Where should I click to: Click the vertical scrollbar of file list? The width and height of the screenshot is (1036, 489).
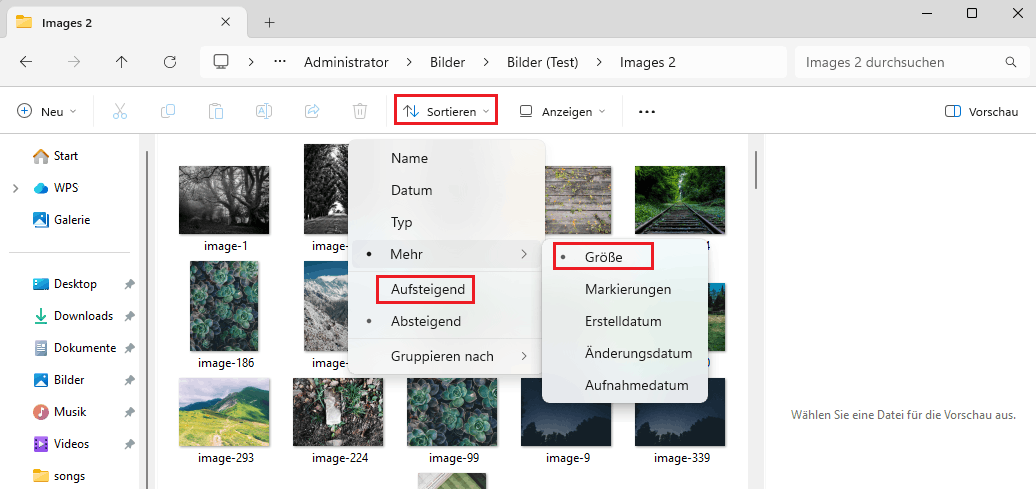[x=755, y=170]
